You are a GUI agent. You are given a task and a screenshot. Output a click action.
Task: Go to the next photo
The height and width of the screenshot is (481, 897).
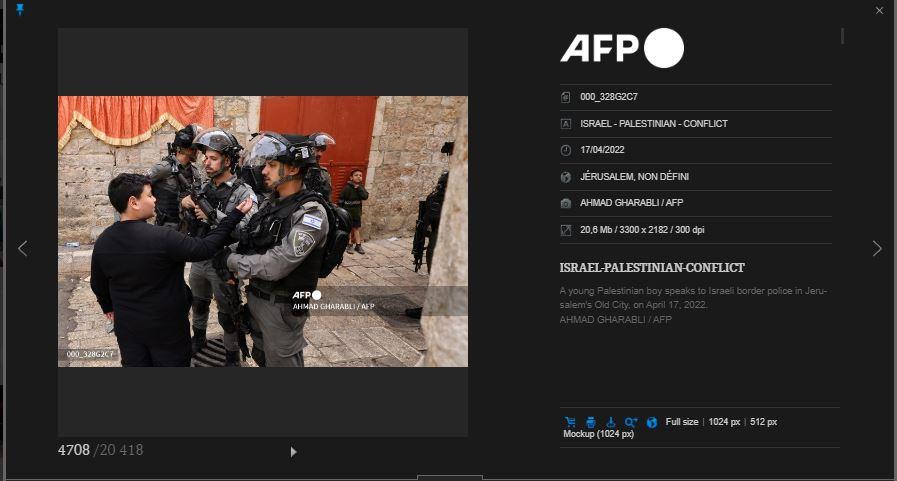[877, 248]
